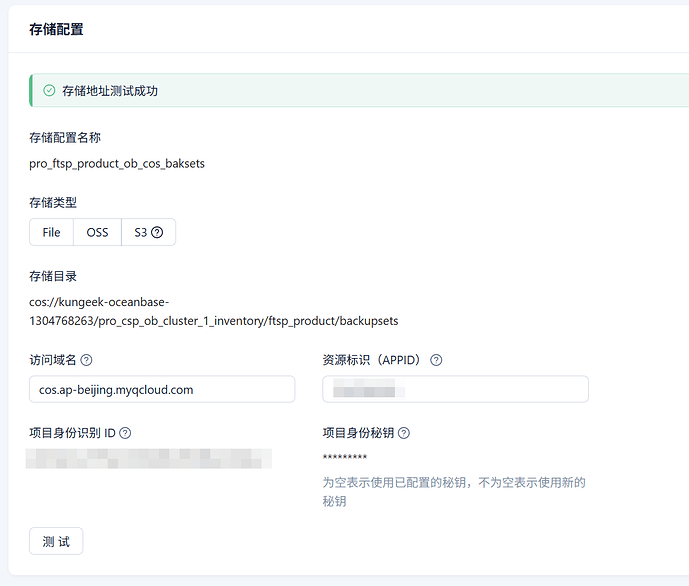Click the blurred 项目身份识别 ID value
The height and width of the screenshot is (586, 689).
pyautogui.click(x=150, y=459)
